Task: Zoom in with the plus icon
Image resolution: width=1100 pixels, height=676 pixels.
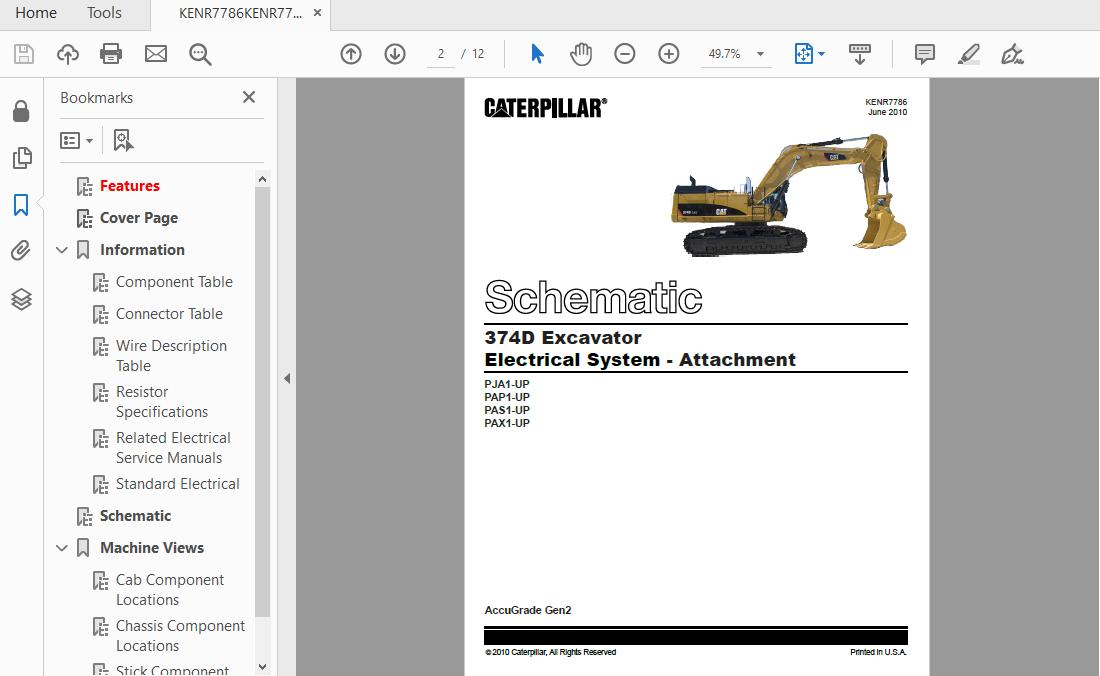Action: 669,54
